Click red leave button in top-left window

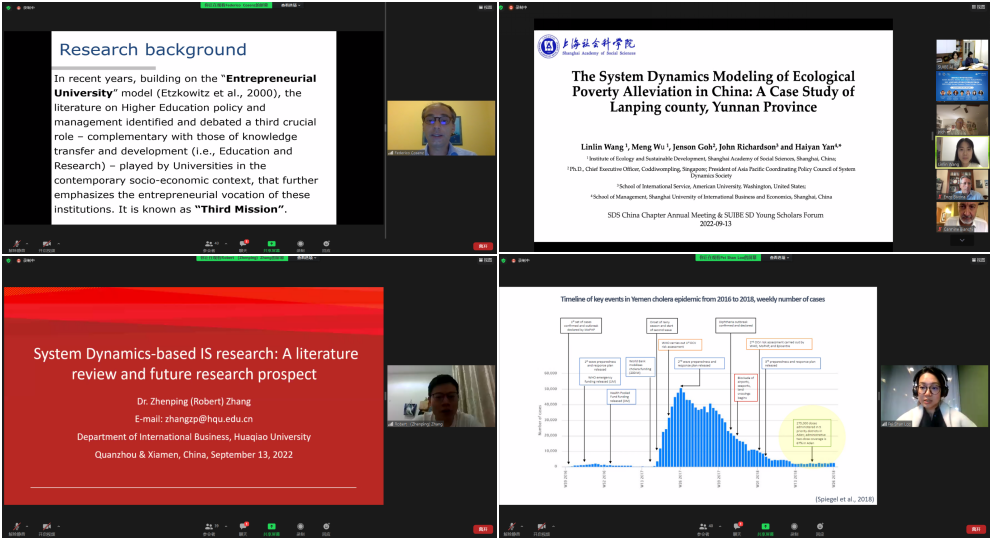click(x=483, y=246)
